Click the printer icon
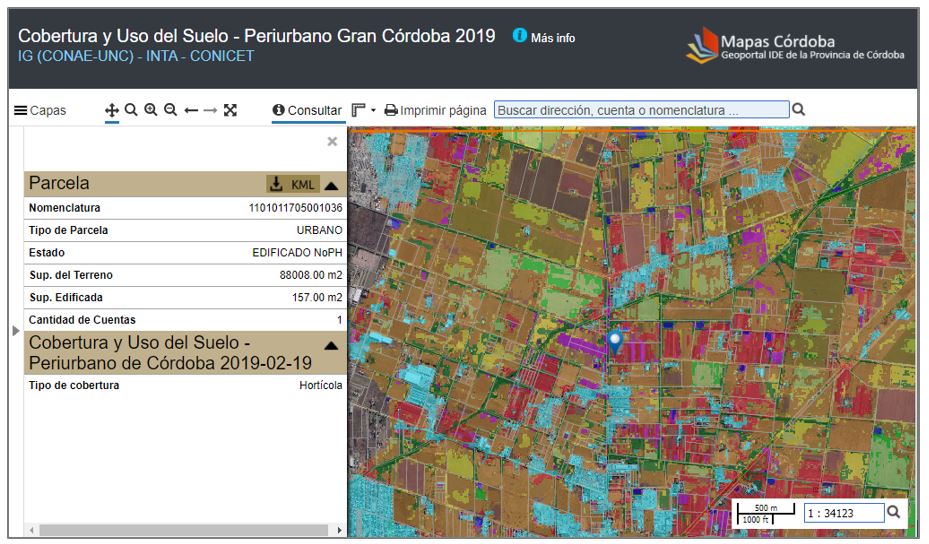 (391, 110)
